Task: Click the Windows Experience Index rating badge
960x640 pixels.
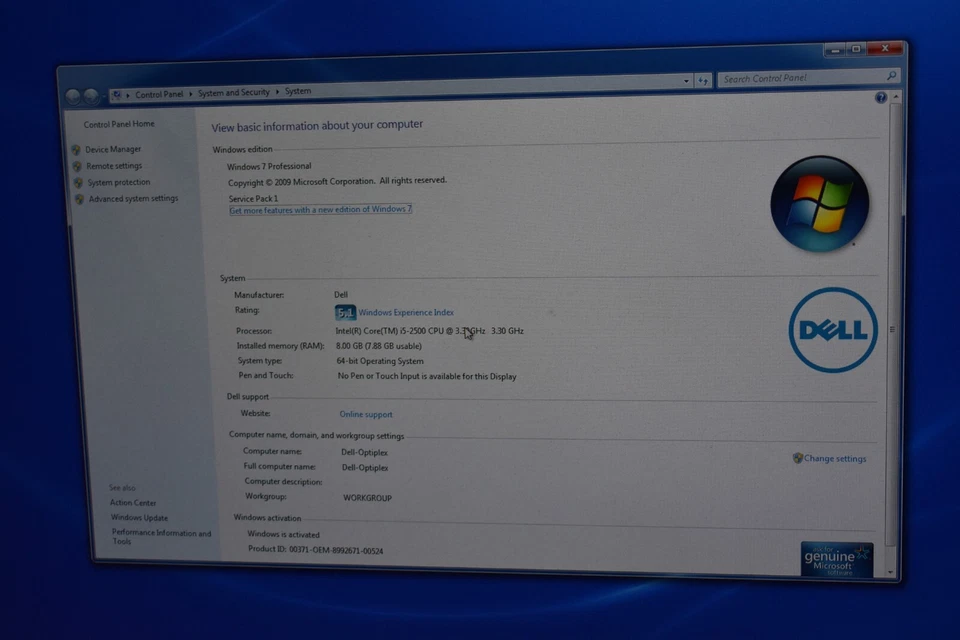Action: [345, 313]
